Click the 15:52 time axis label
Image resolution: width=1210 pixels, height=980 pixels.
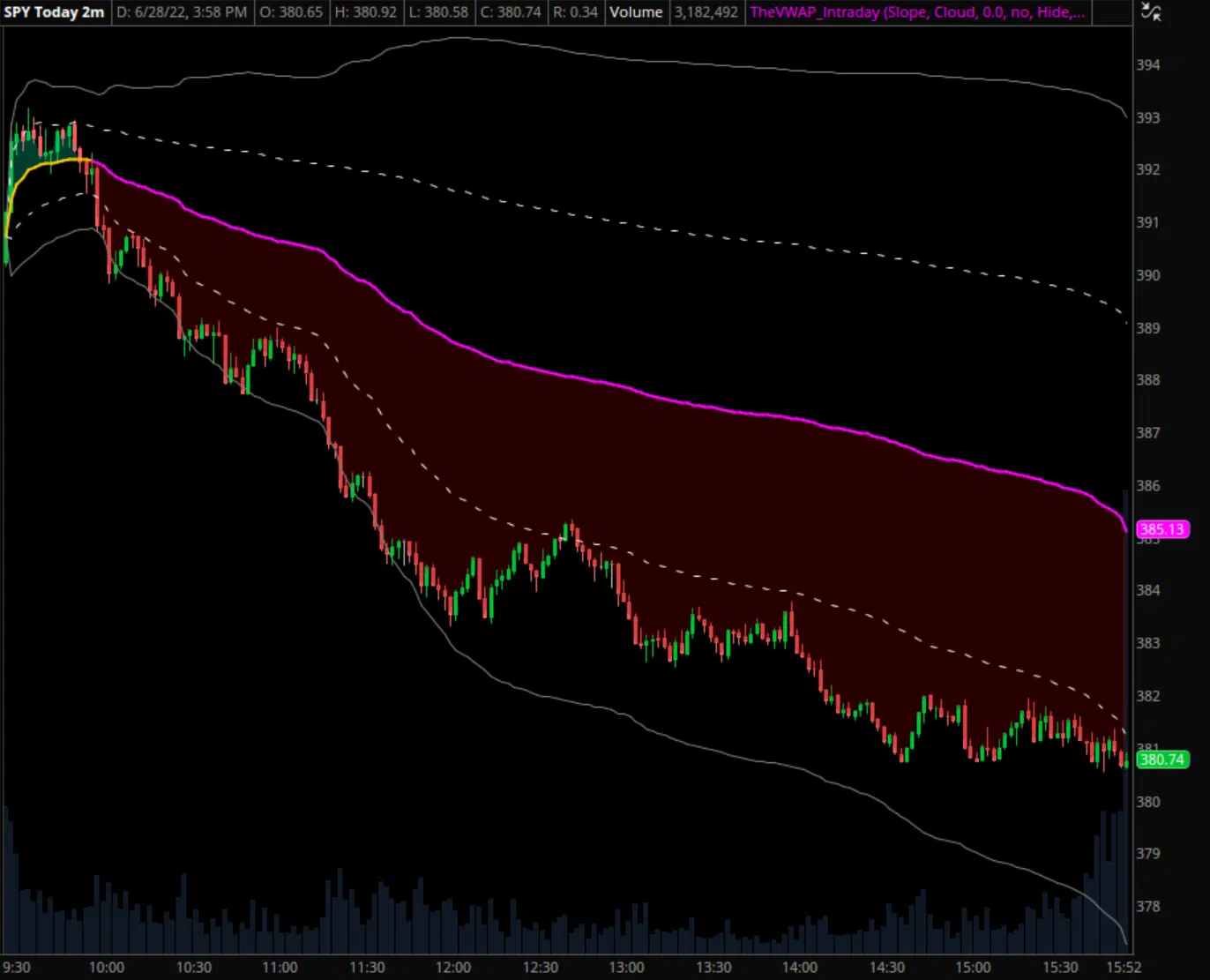point(1124,968)
